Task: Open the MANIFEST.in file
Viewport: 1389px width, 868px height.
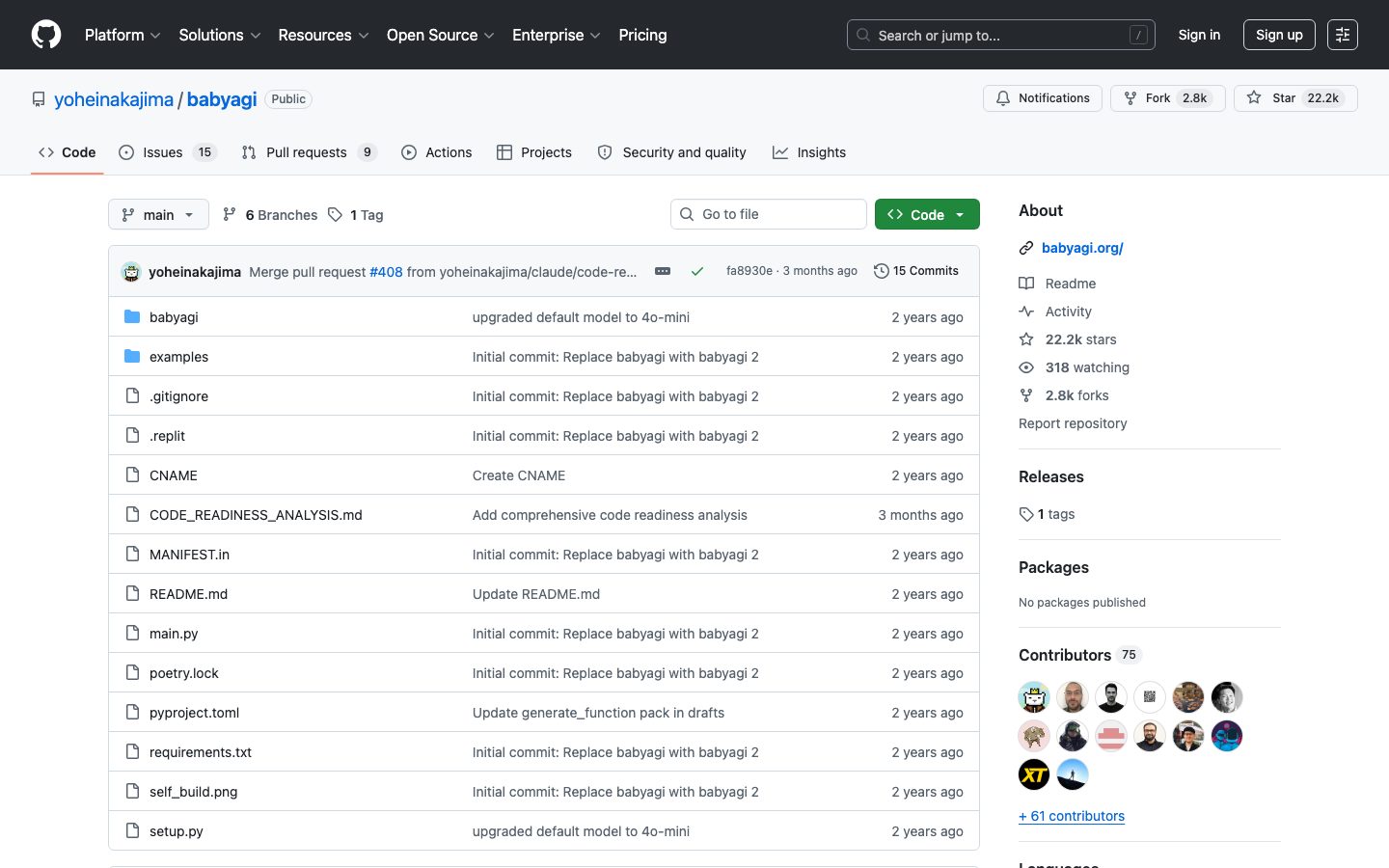Action: click(189, 555)
